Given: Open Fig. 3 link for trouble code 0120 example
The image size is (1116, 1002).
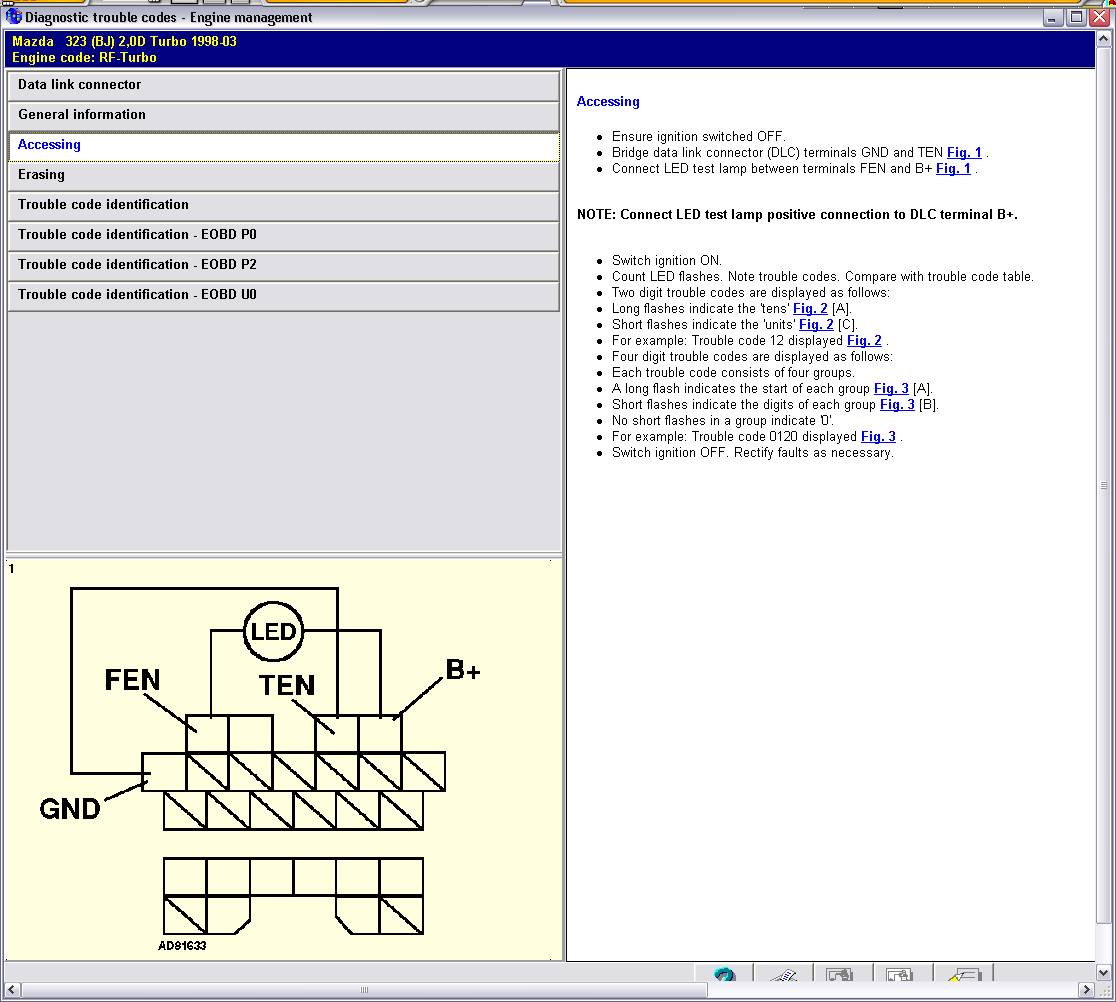Looking at the screenshot, I should point(878,436).
